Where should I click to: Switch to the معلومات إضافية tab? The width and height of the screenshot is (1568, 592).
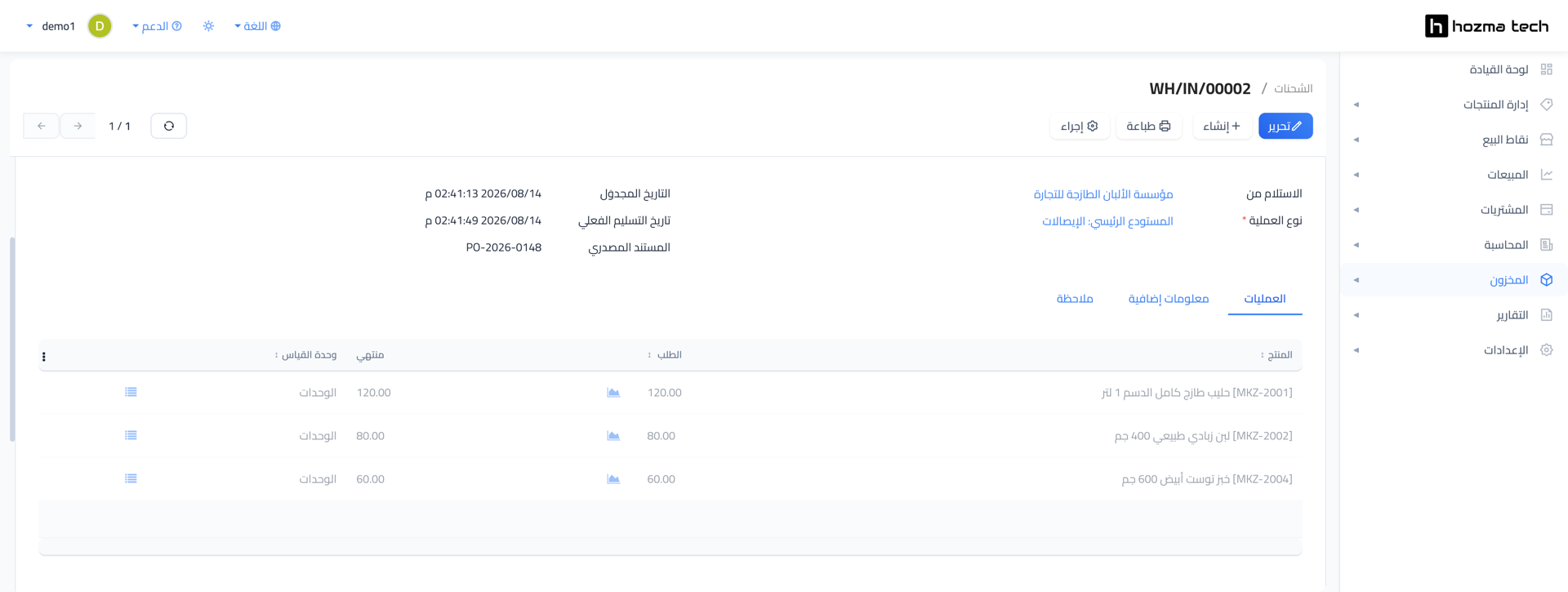point(1169,299)
